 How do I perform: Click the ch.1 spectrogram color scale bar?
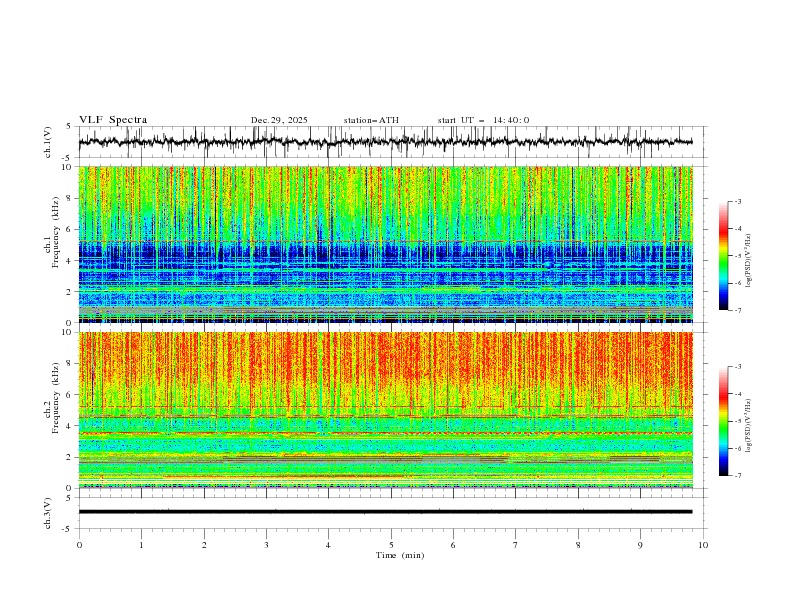tap(723, 256)
